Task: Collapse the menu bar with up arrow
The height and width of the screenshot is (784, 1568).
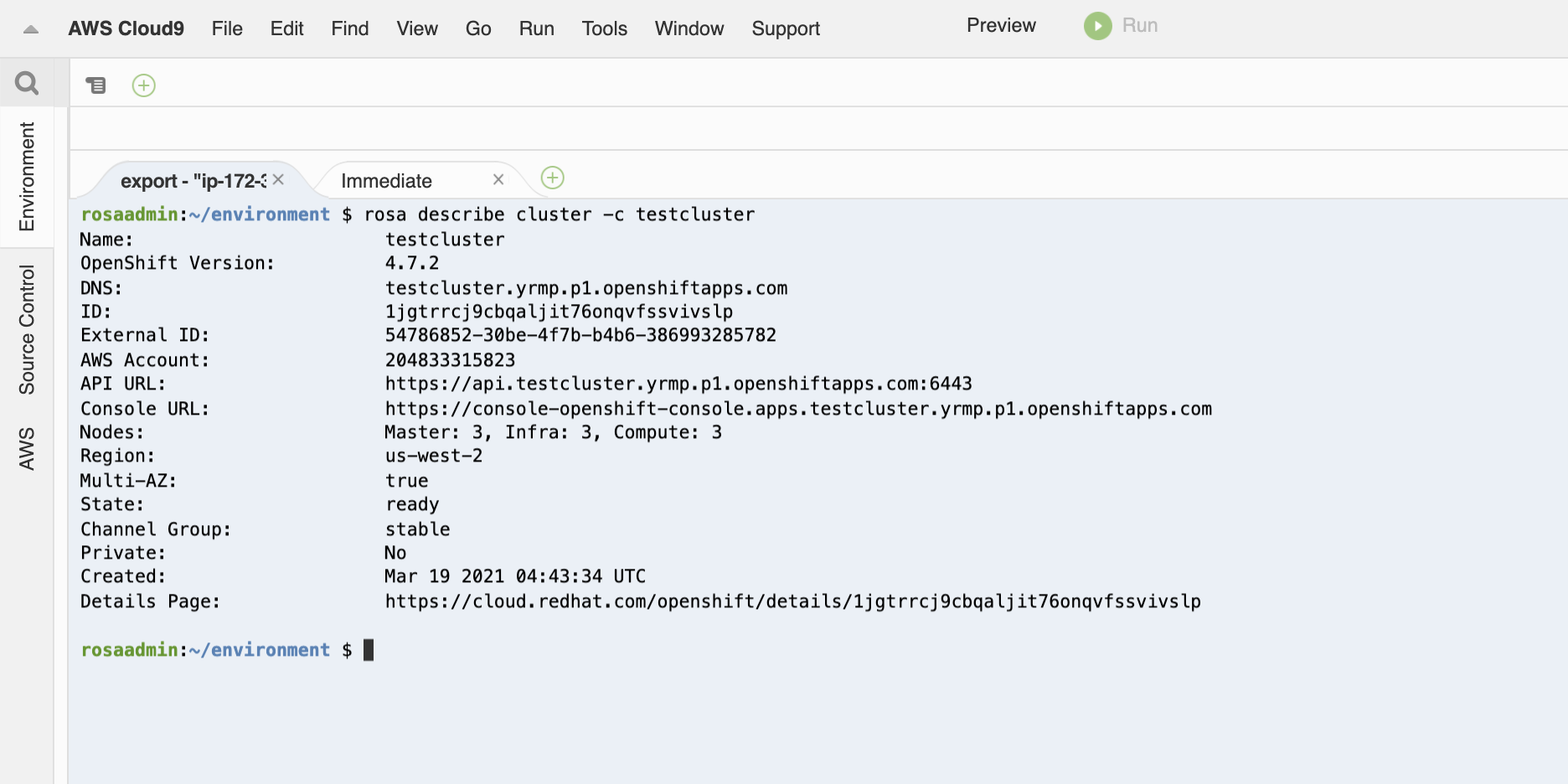Action: pyautogui.click(x=31, y=29)
